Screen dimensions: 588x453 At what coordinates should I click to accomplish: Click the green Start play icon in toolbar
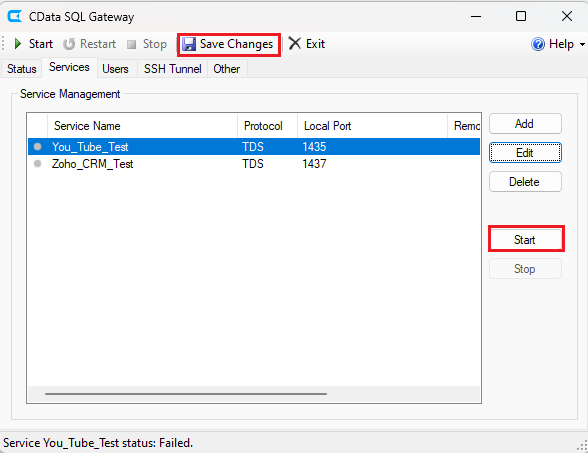tap(18, 44)
